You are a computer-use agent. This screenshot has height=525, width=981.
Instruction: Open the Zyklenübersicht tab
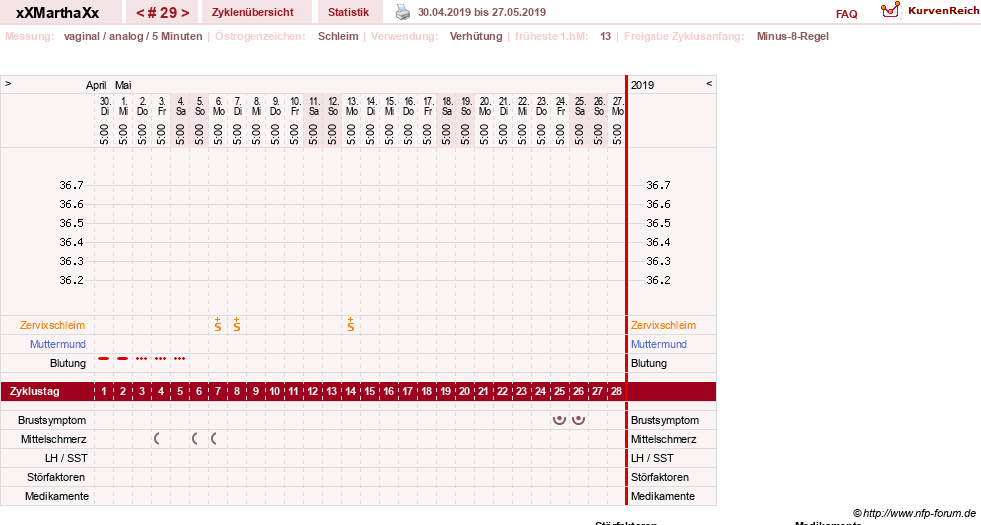253,13
